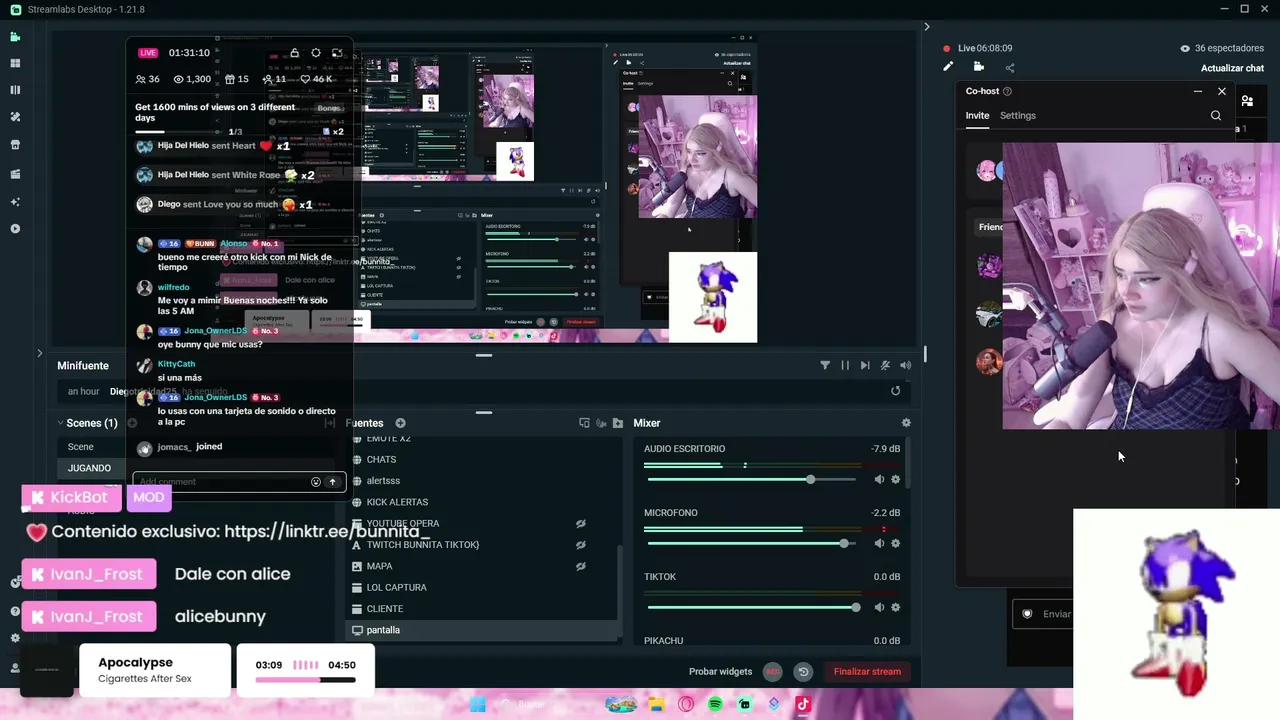Open the account profile icon in the sidebar
Viewport: 1280px width, 720px height.
(x=15, y=668)
